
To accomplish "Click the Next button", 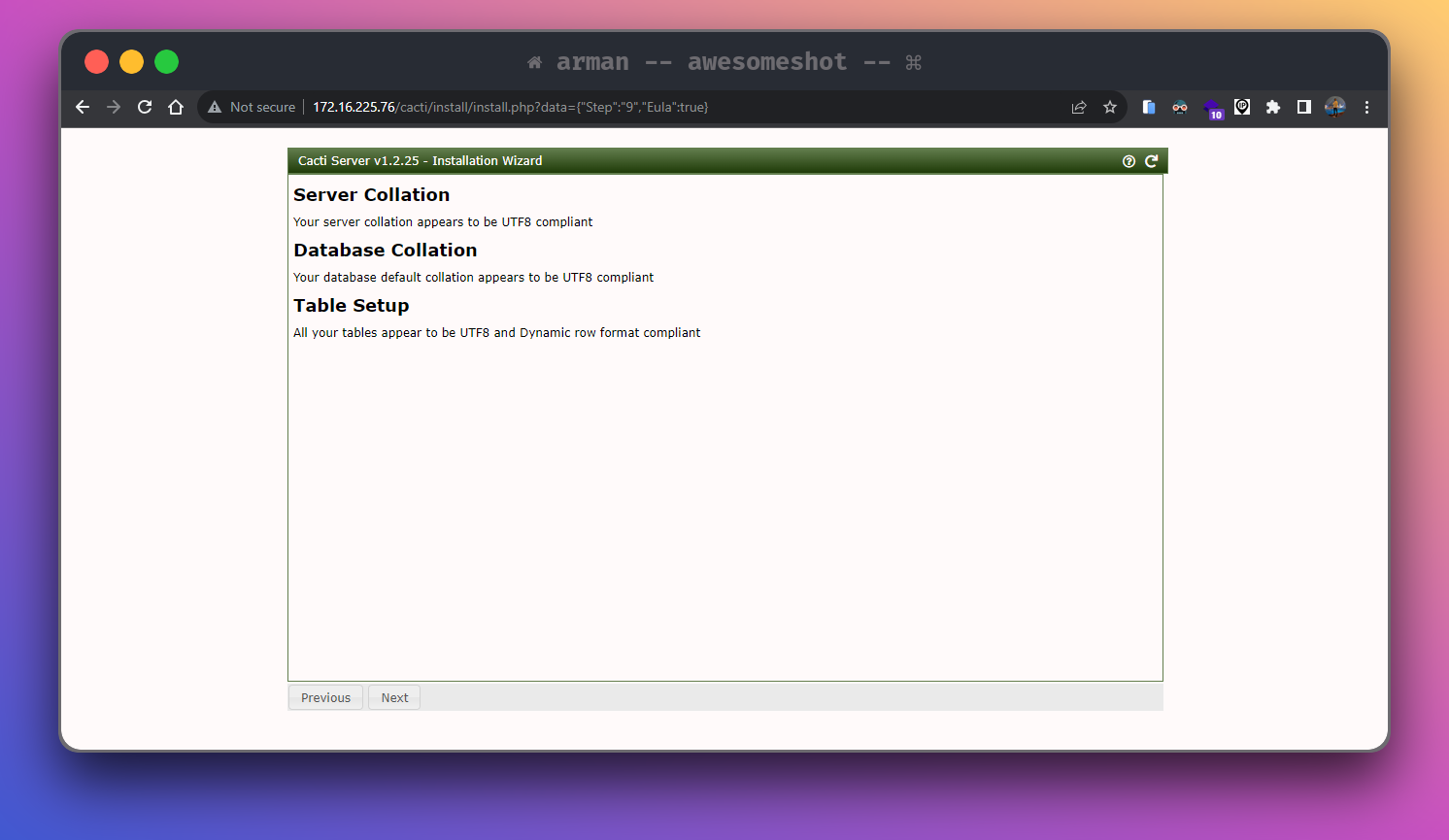I will [394, 697].
